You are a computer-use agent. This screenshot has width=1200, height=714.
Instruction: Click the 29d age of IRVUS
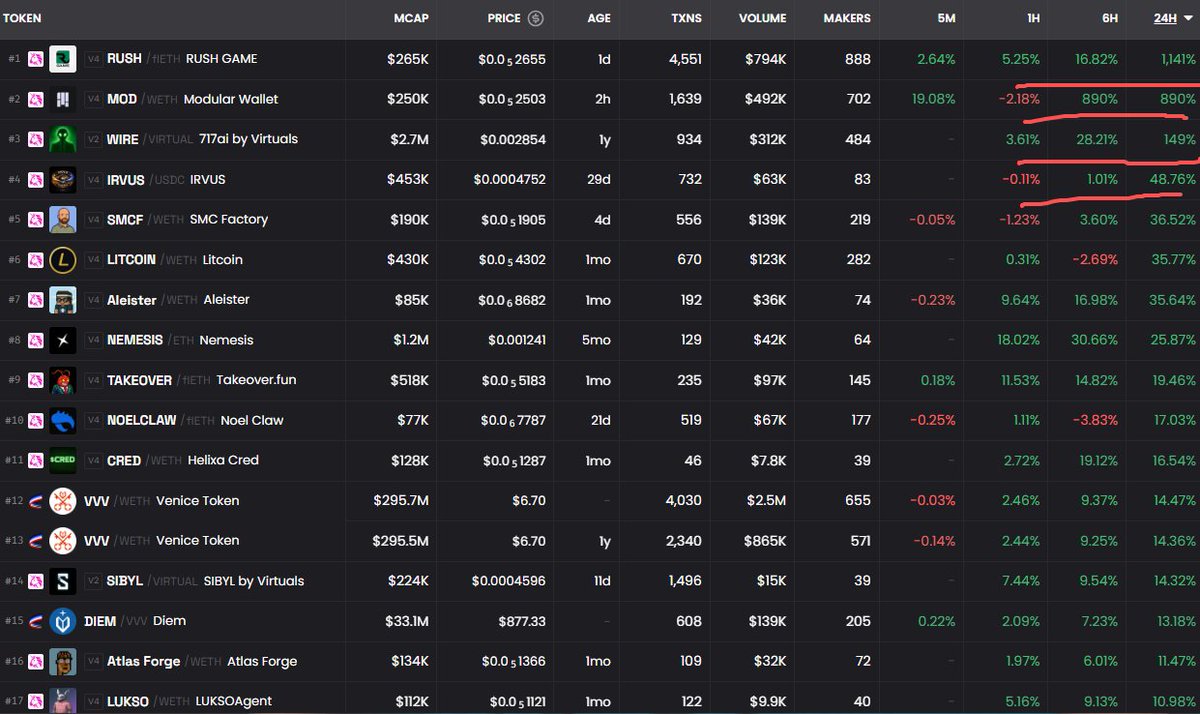point(599,180)
